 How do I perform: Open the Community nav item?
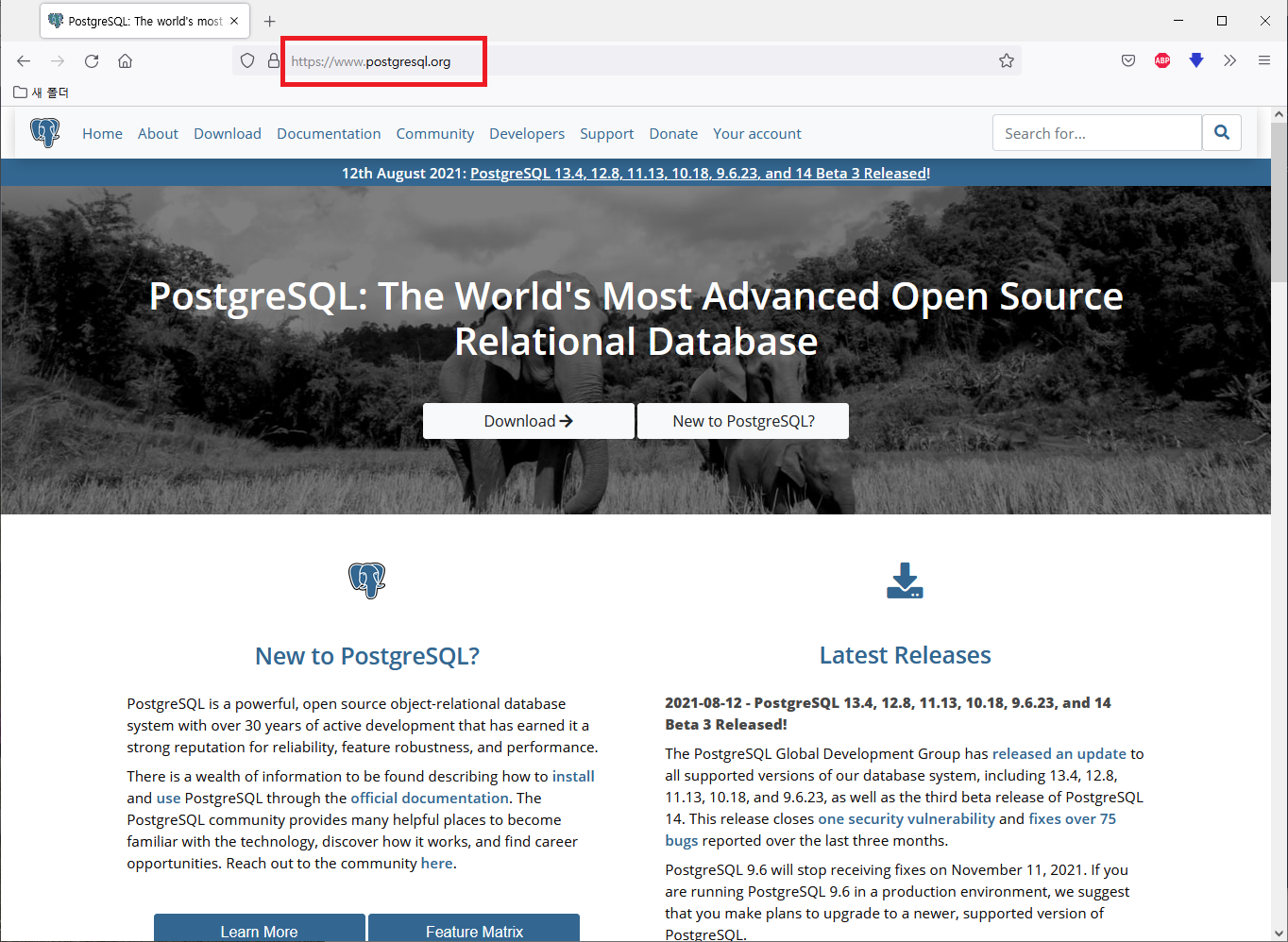pos(435,134)
